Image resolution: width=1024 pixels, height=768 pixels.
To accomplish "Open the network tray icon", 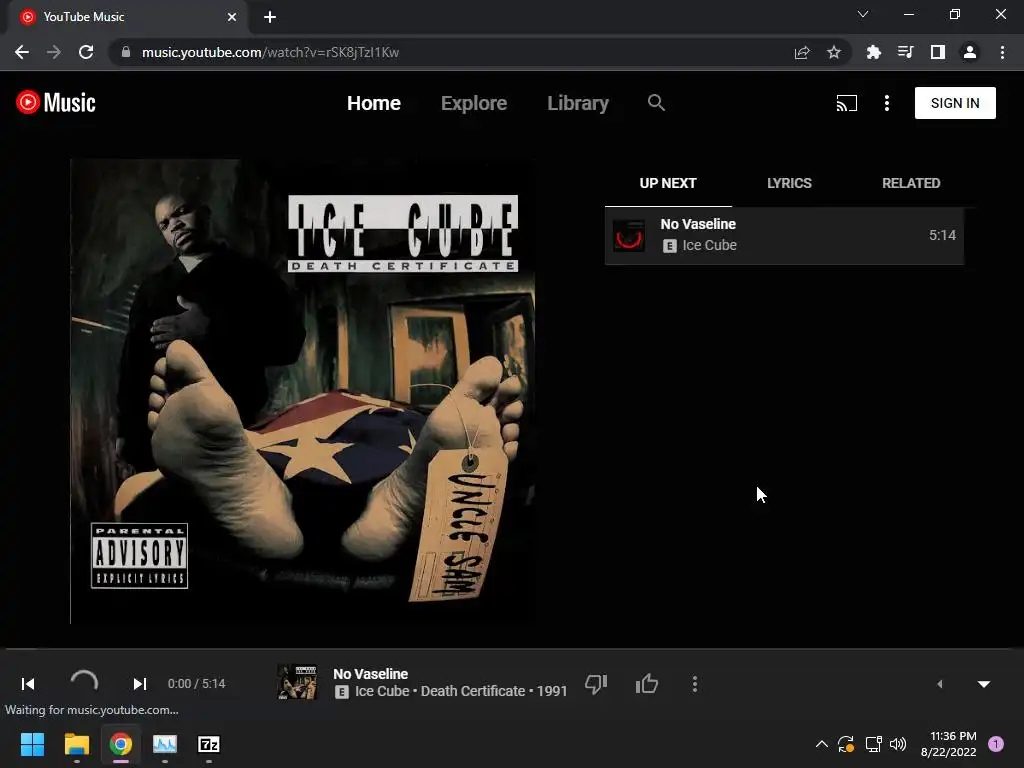I will point(873,744).
